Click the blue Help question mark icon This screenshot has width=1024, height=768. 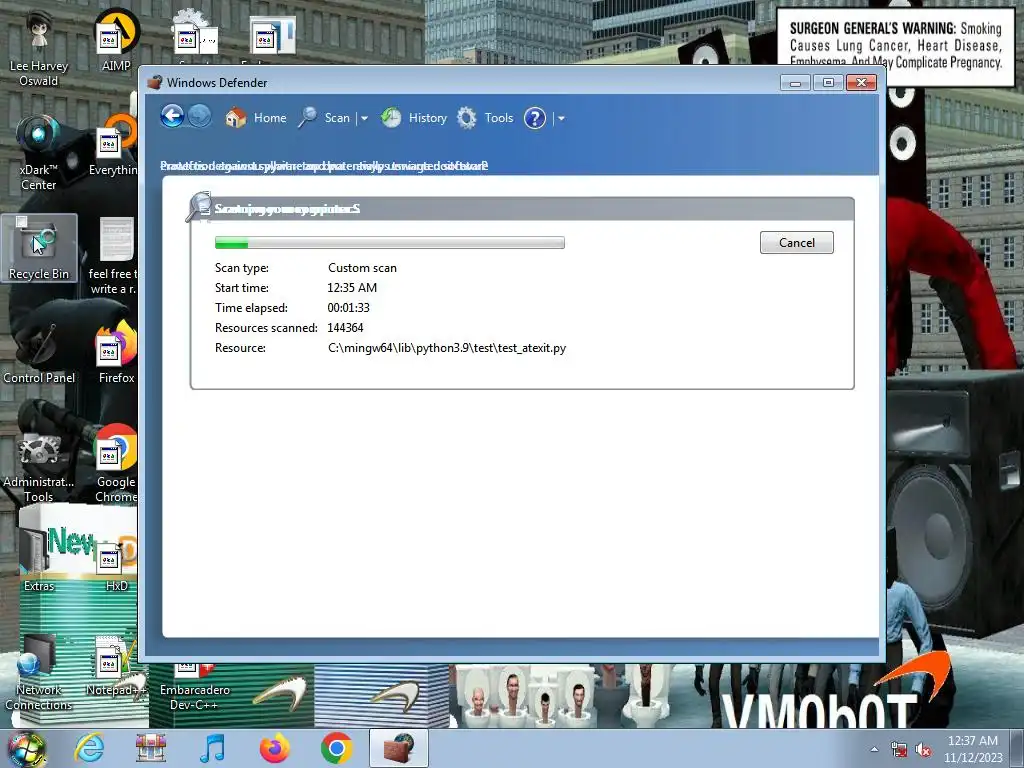(535, 118)
